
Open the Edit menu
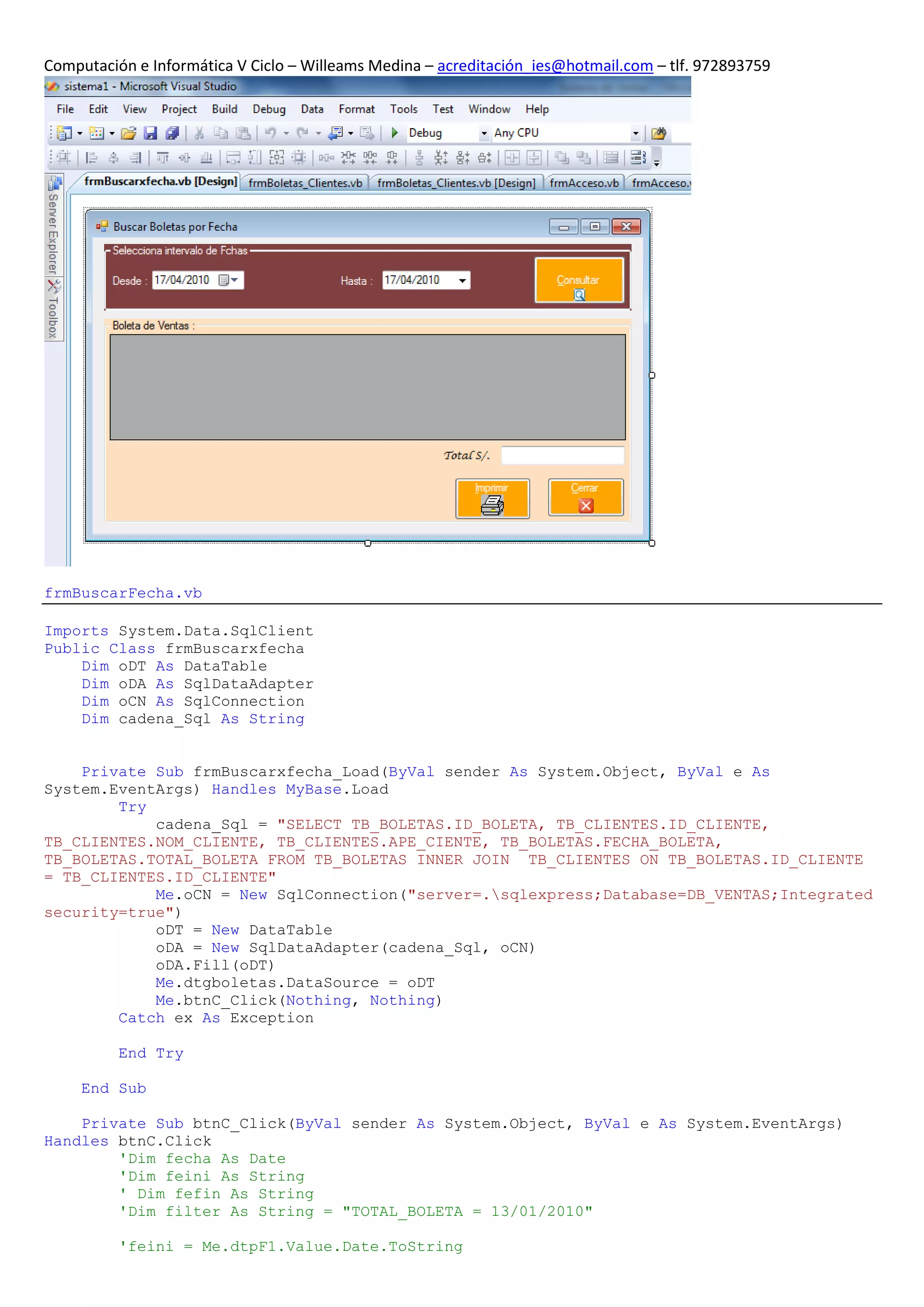[98, 109]
